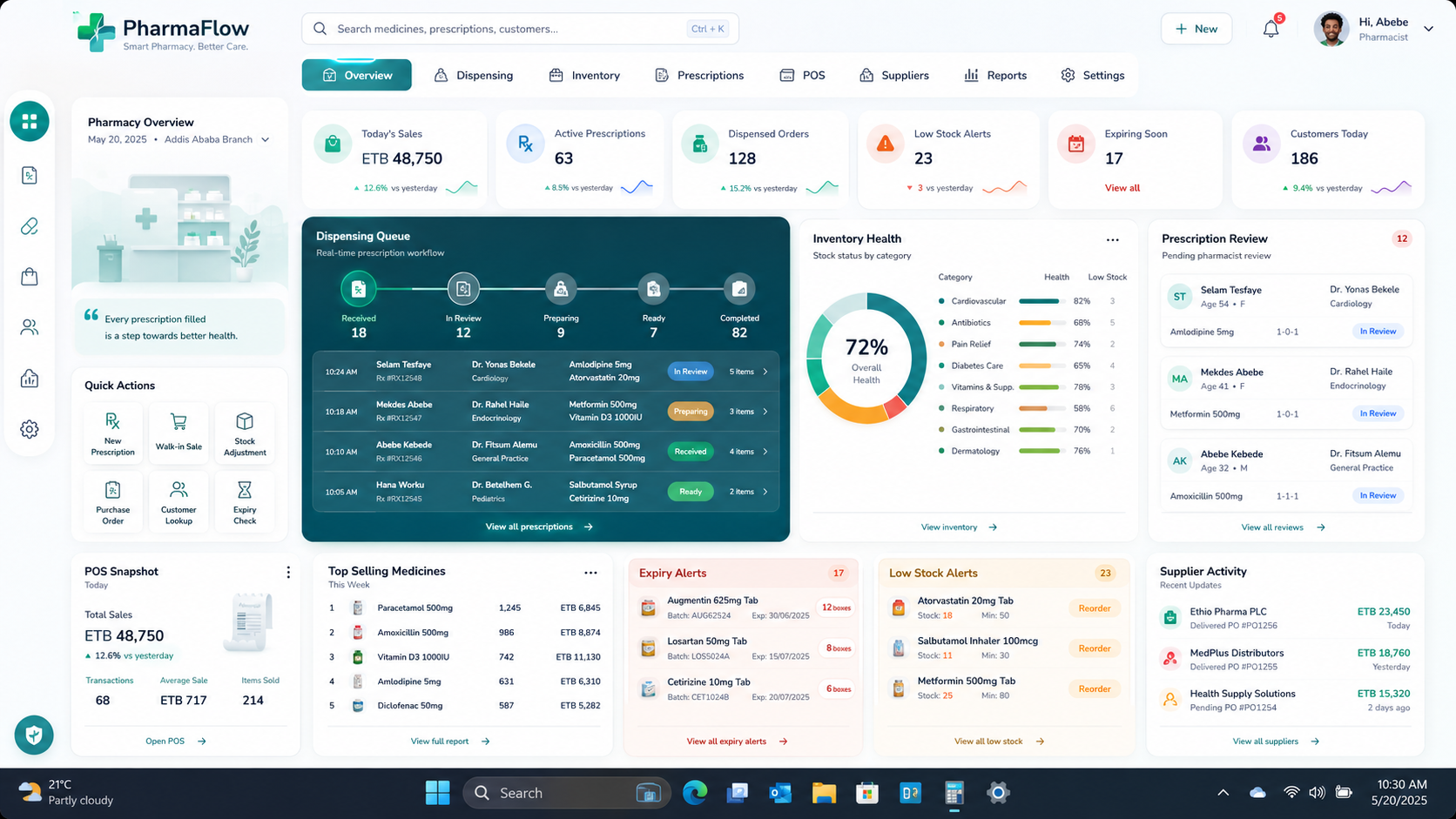Reorder Salbutamol Inhaler 100mcg

pyautogui.click(x=1095, y=648)
